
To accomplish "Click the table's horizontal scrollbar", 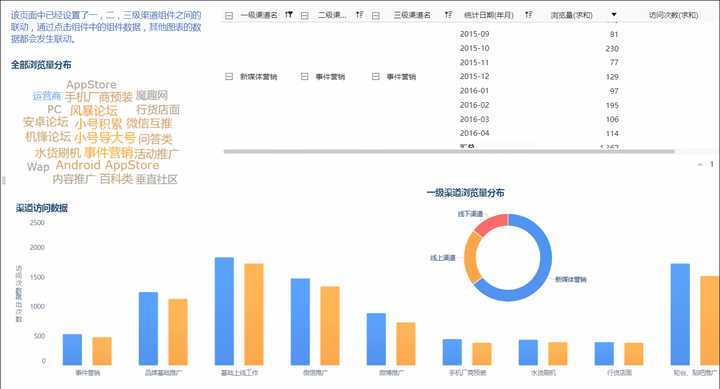I will click(449, 151).
